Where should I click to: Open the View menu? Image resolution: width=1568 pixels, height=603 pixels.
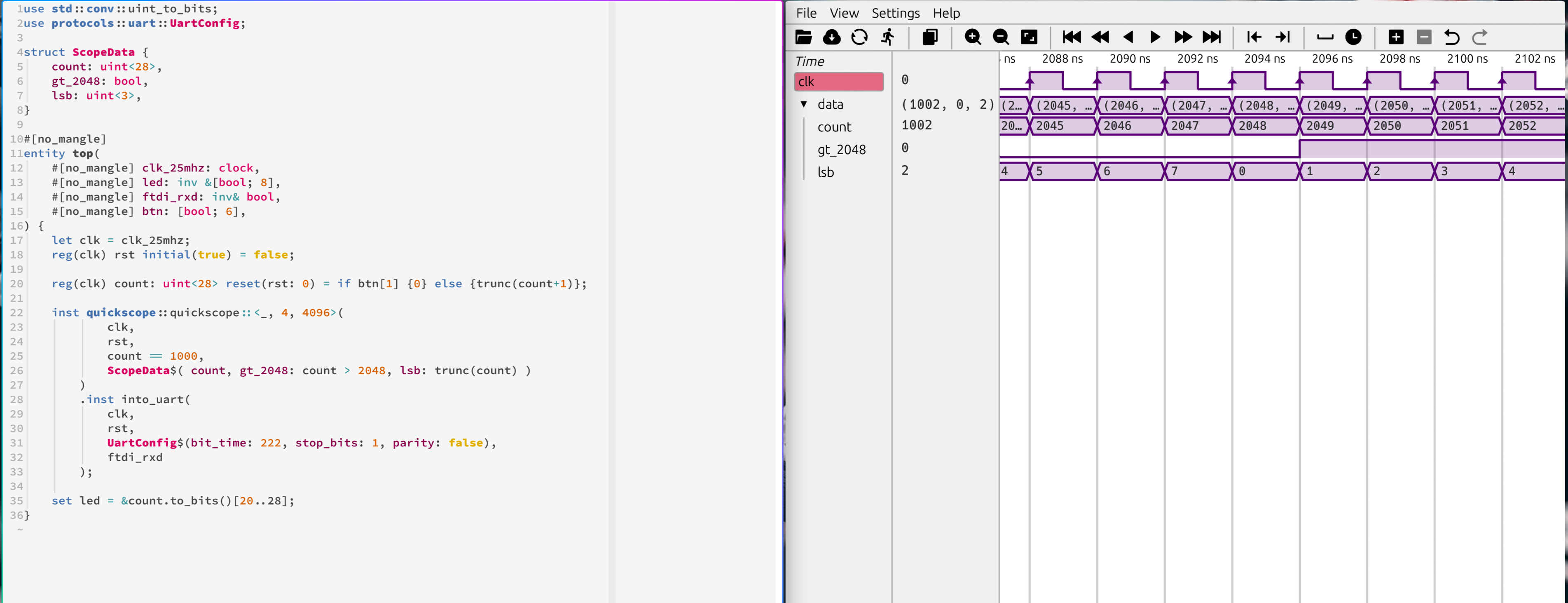[844, 13]
